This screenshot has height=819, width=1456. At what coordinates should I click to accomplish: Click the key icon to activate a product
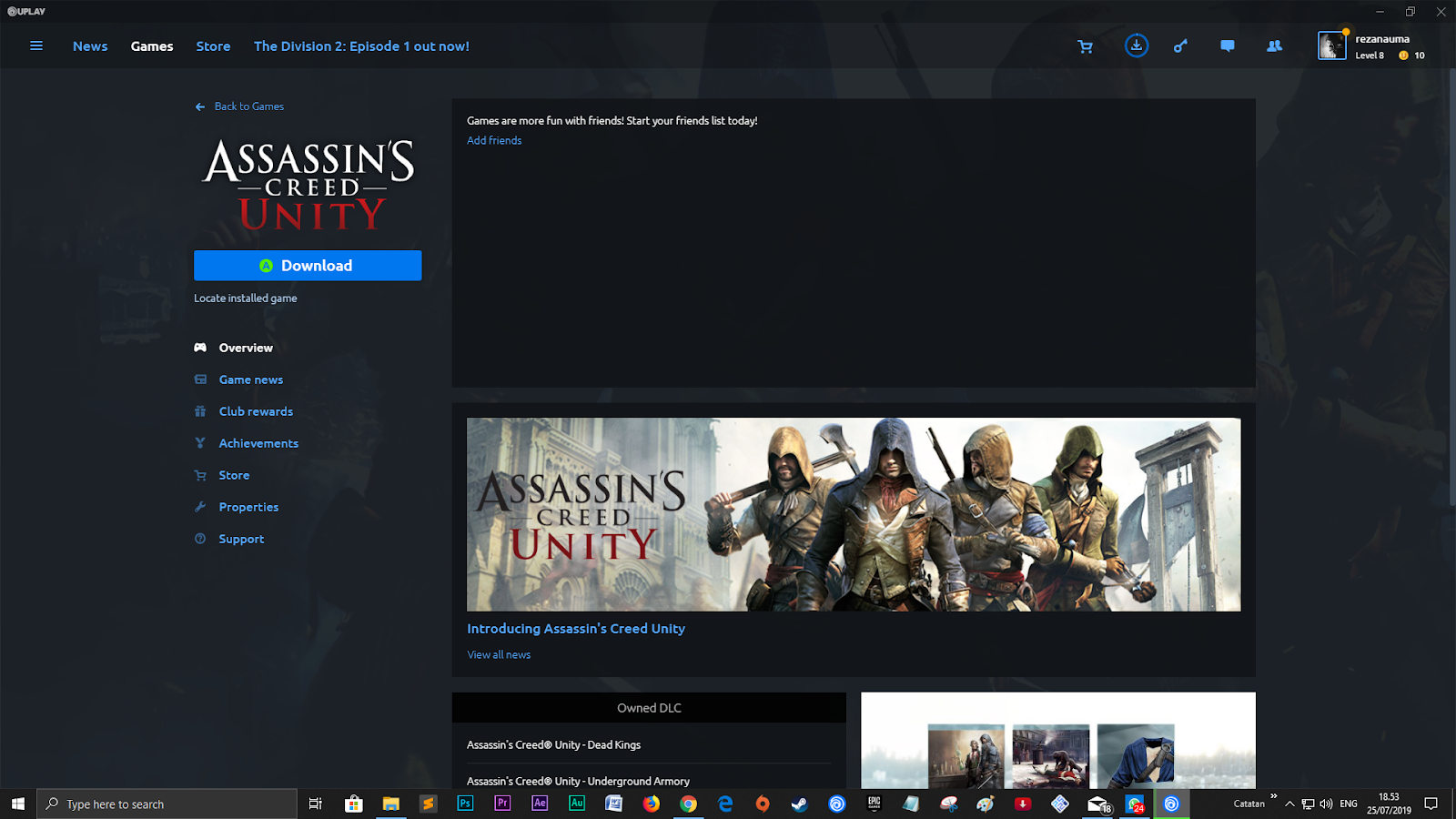[1180, 46]
